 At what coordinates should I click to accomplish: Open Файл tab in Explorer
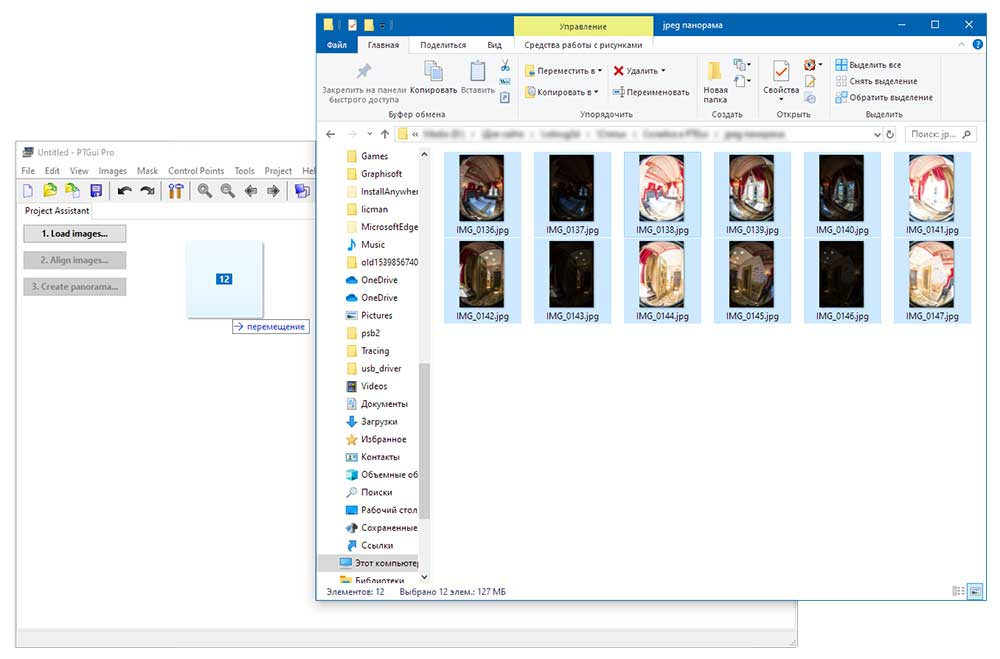337,45
